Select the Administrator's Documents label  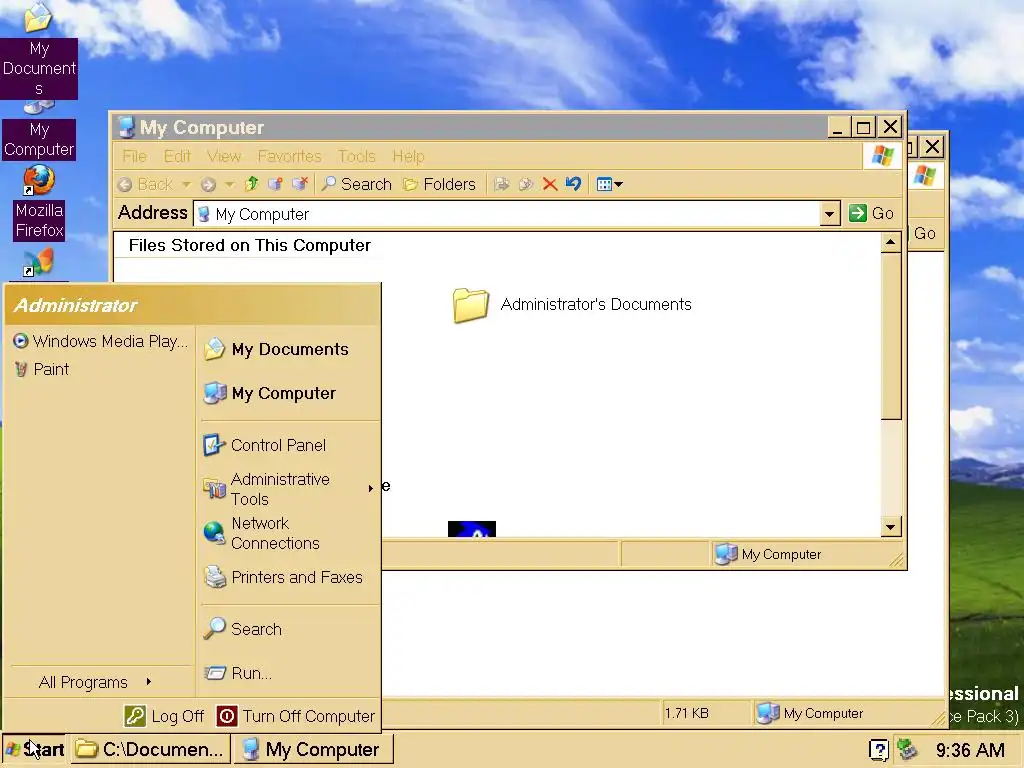pyautogui.click(x=596, y=304)
